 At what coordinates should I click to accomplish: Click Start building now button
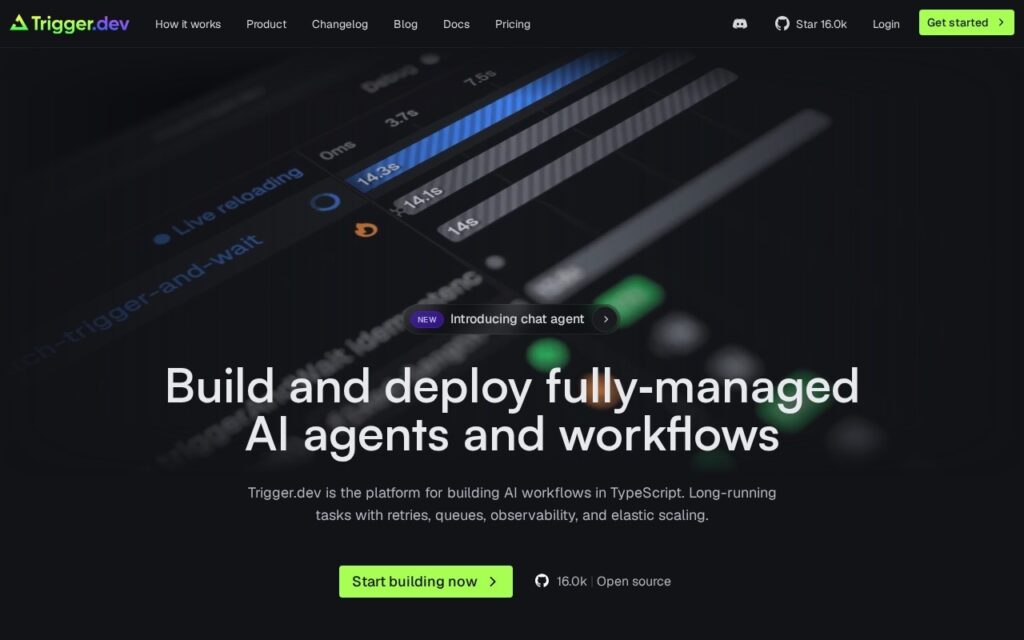point(426,581)
